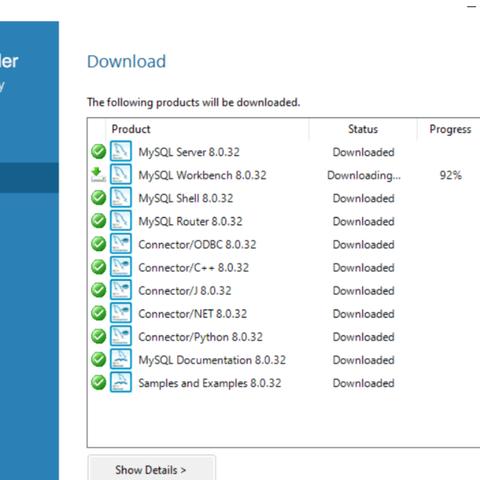
Task: Click the Connector/Python product icon
Action: tap(121, 336)
